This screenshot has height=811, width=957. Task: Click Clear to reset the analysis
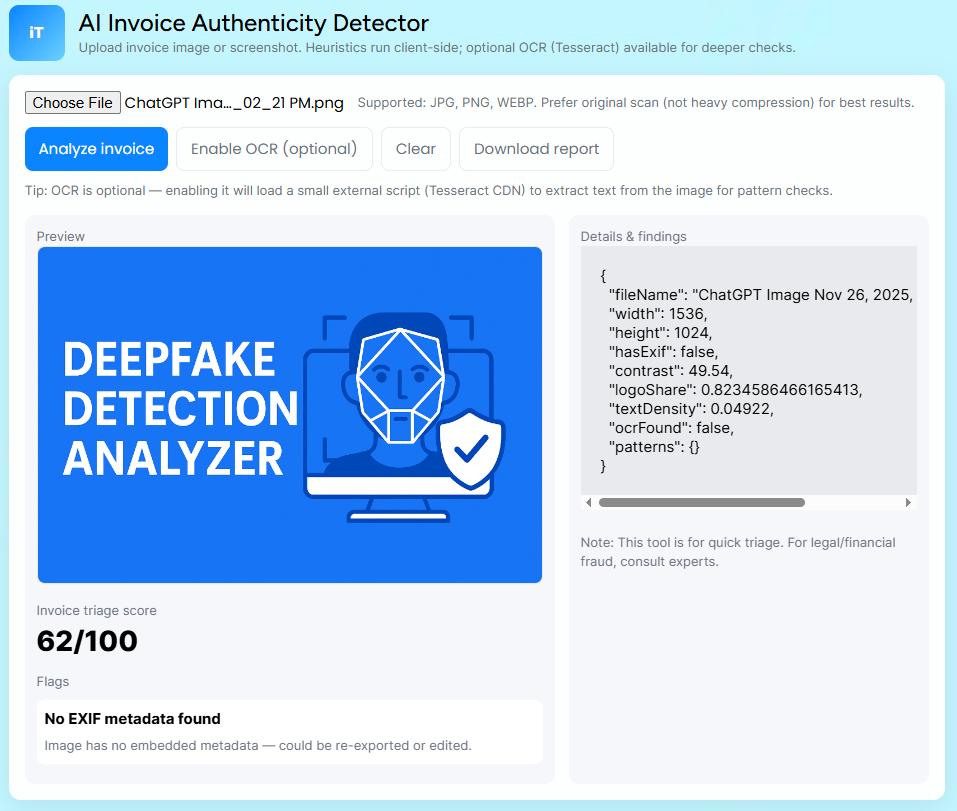pos(415,148)
